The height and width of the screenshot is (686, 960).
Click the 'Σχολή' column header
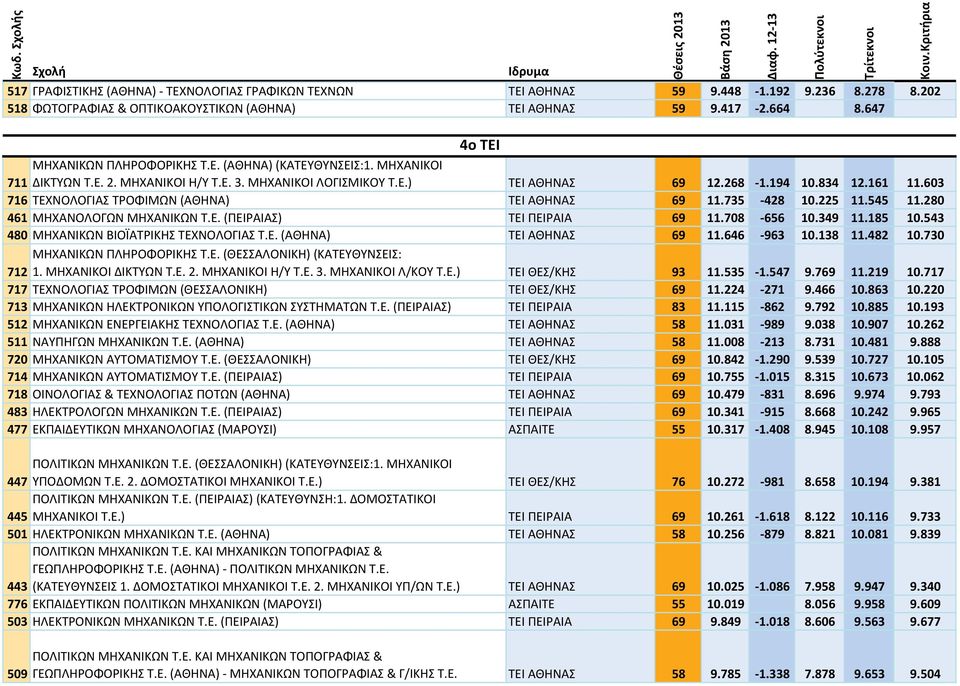48,72
